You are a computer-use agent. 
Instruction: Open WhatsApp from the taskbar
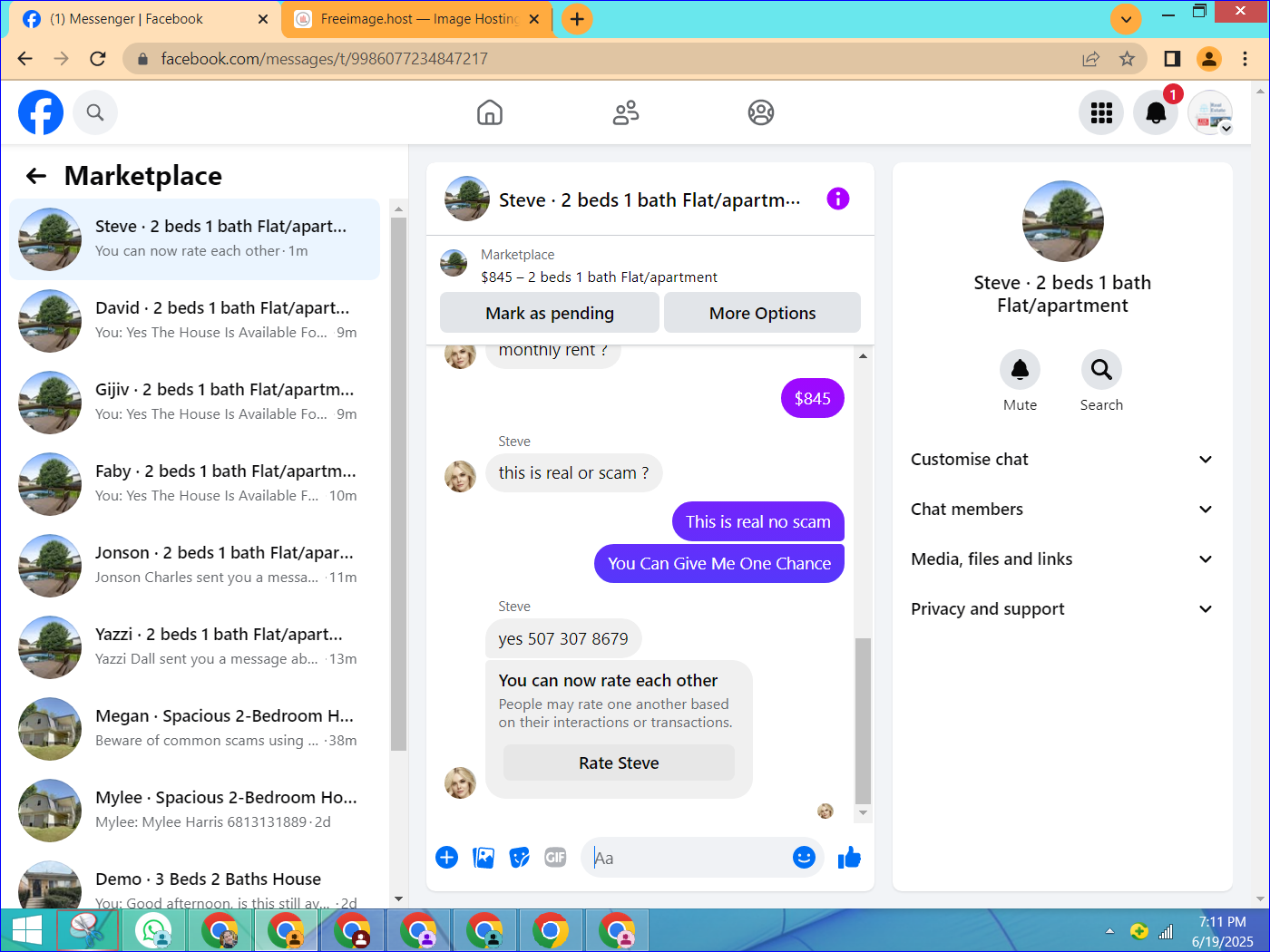pyautogui.click(x=153, y=930)
